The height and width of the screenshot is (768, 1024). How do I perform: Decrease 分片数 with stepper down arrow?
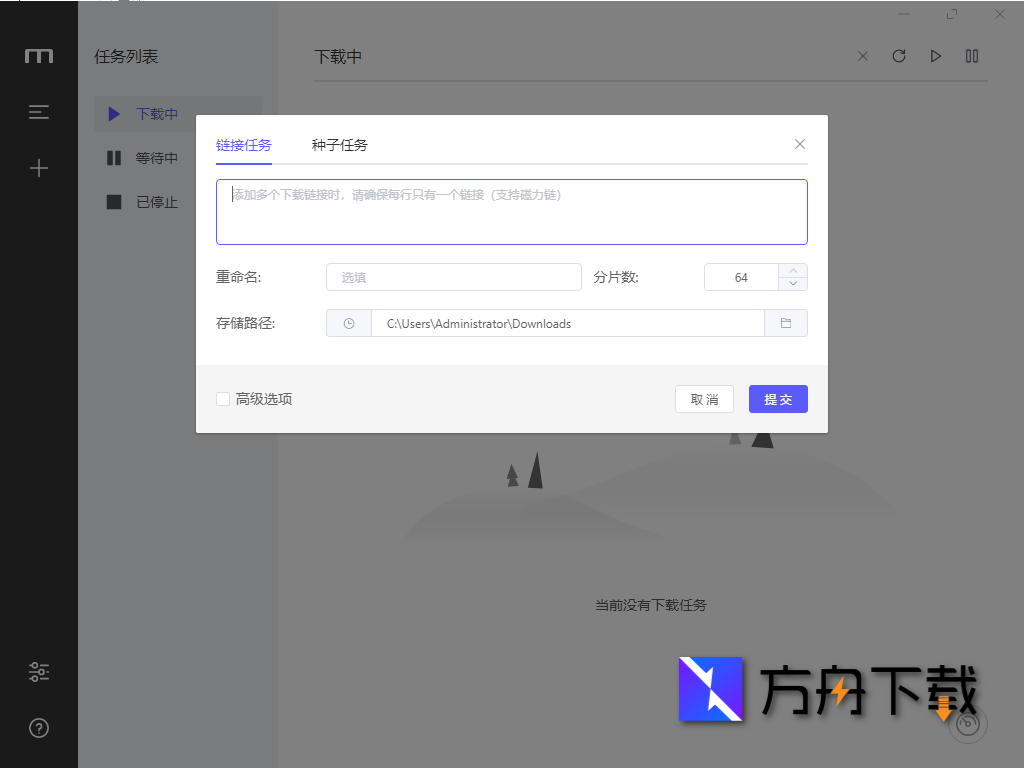point(793,282)
